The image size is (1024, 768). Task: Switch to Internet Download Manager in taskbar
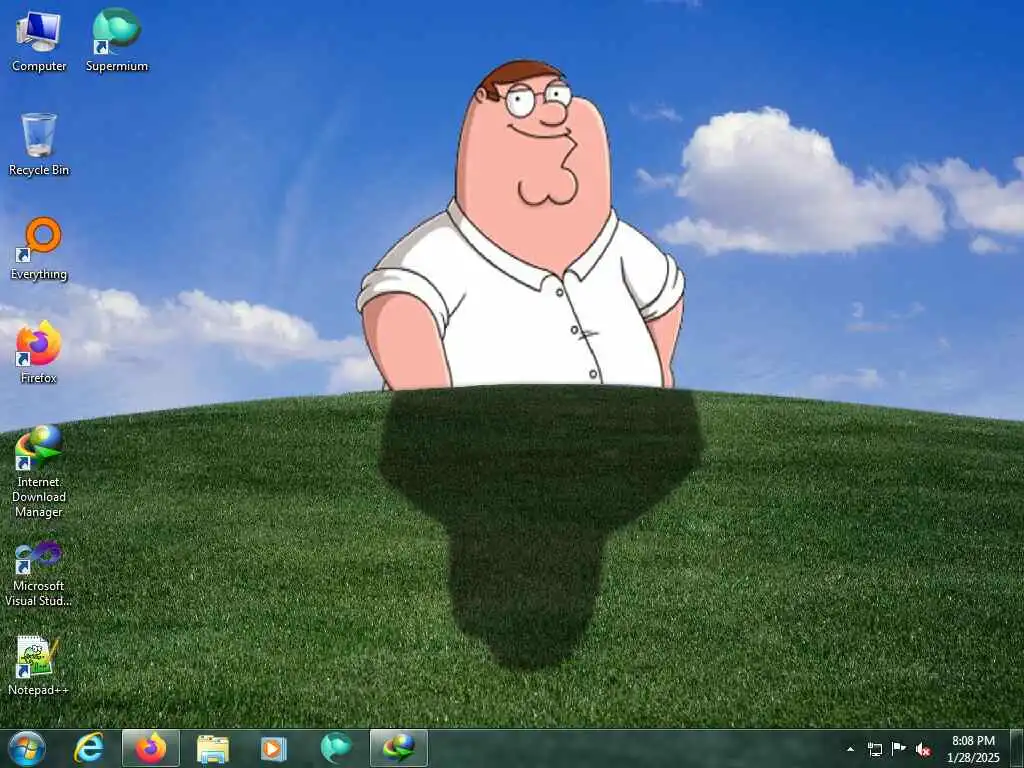point(398,748)
